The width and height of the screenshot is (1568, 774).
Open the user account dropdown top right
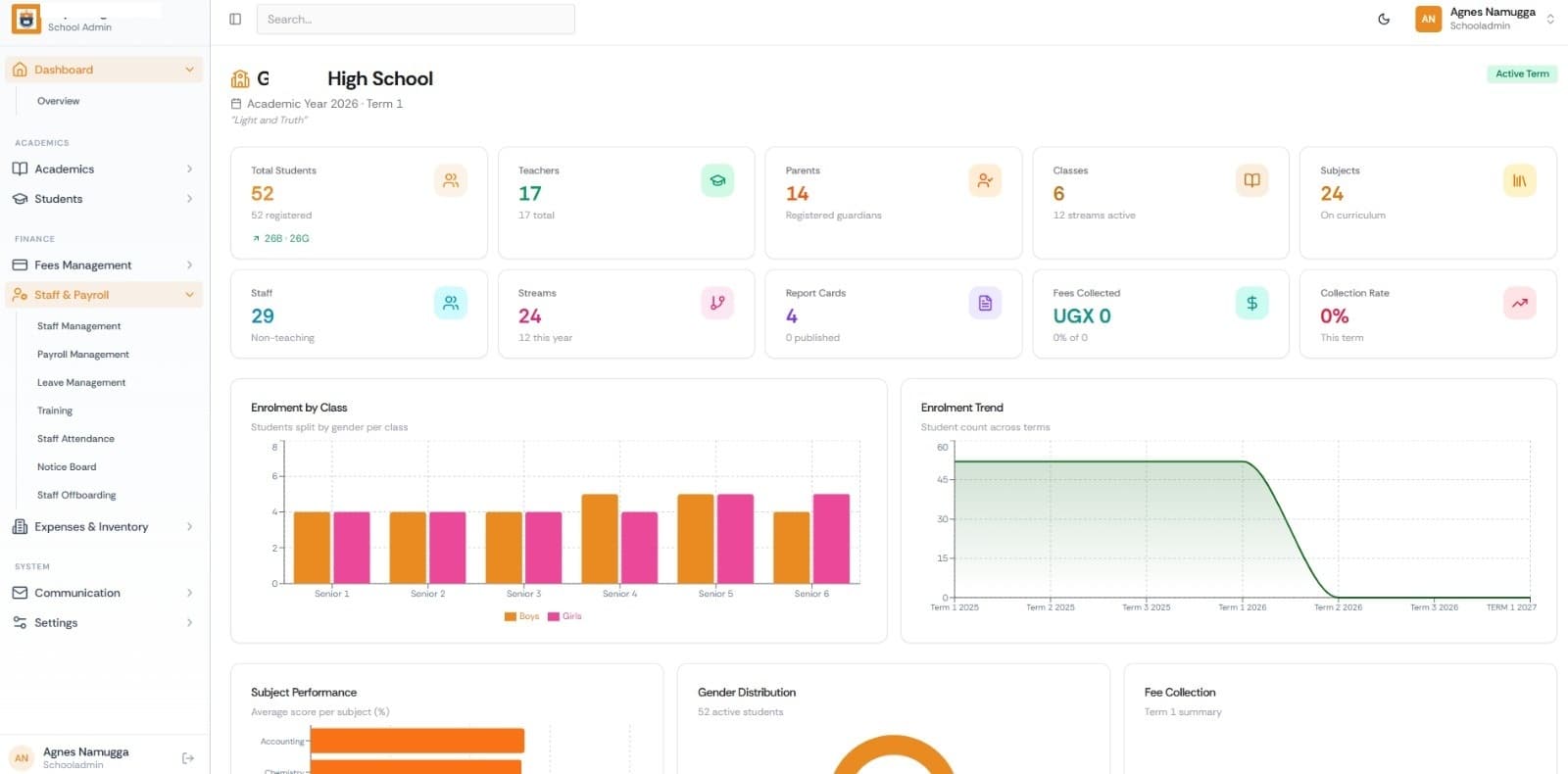(1485, 19)
